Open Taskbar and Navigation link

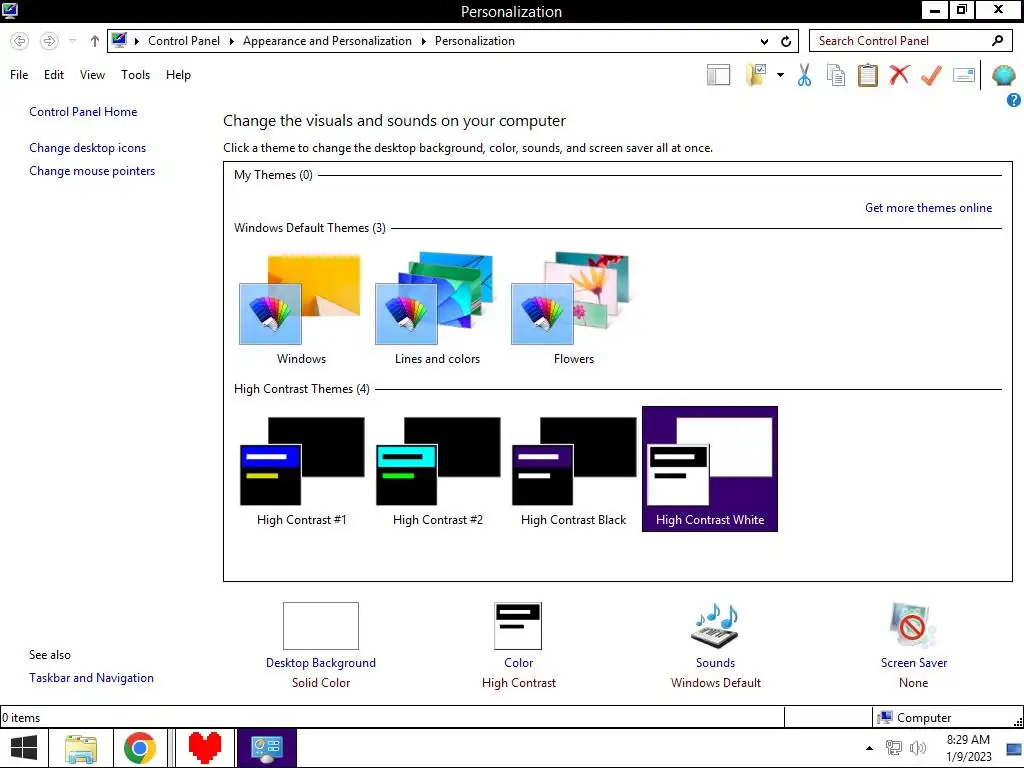[x=91, y=678]
